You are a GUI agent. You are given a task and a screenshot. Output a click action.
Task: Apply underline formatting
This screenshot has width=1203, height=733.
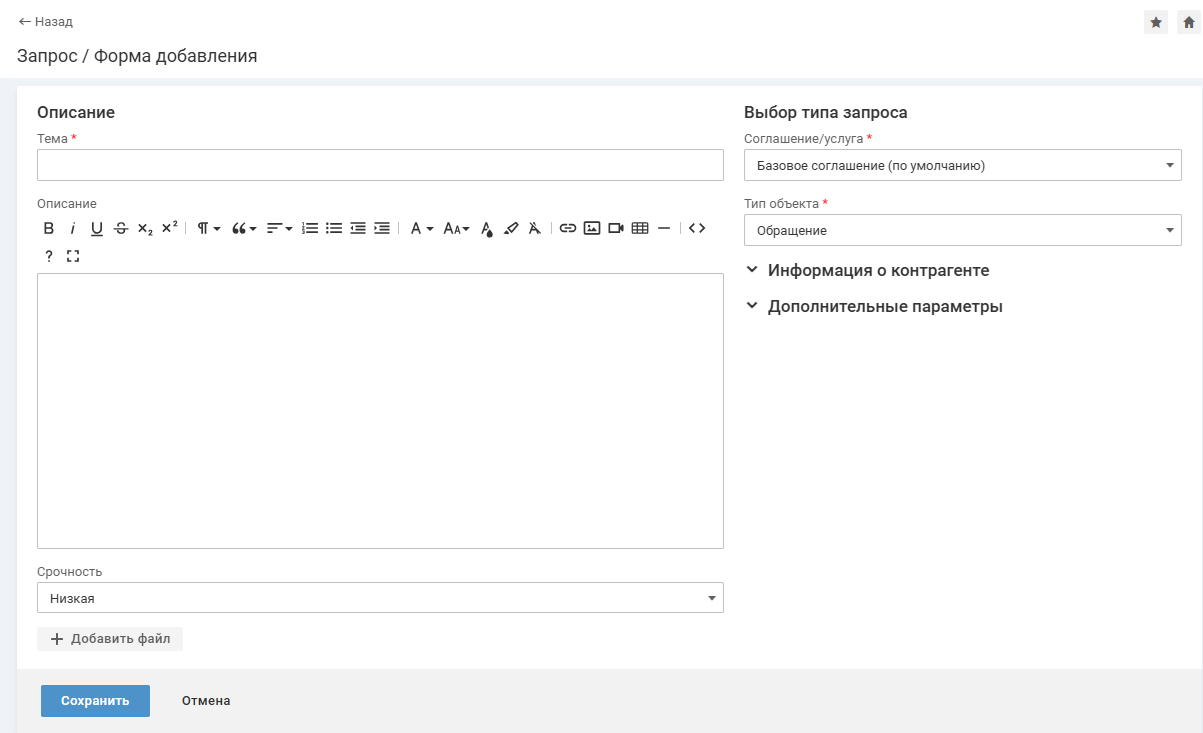click(x=96, y=228)
